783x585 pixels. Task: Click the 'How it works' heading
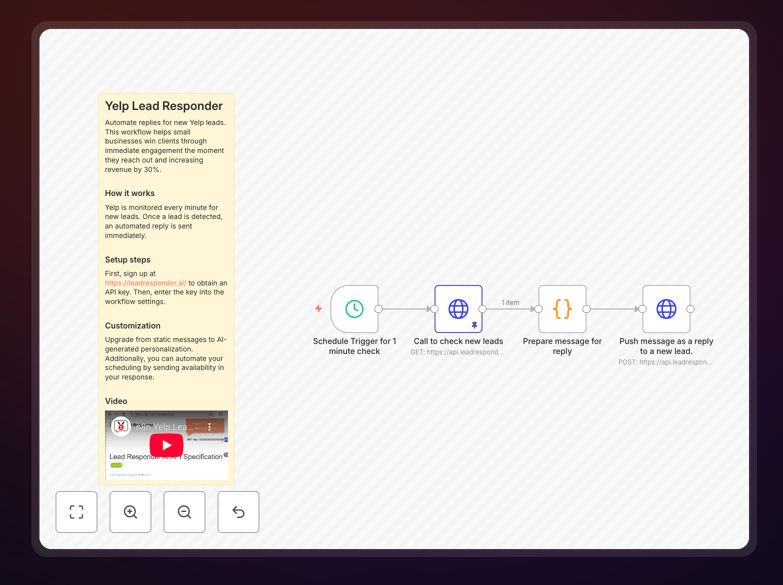(130, 193)
